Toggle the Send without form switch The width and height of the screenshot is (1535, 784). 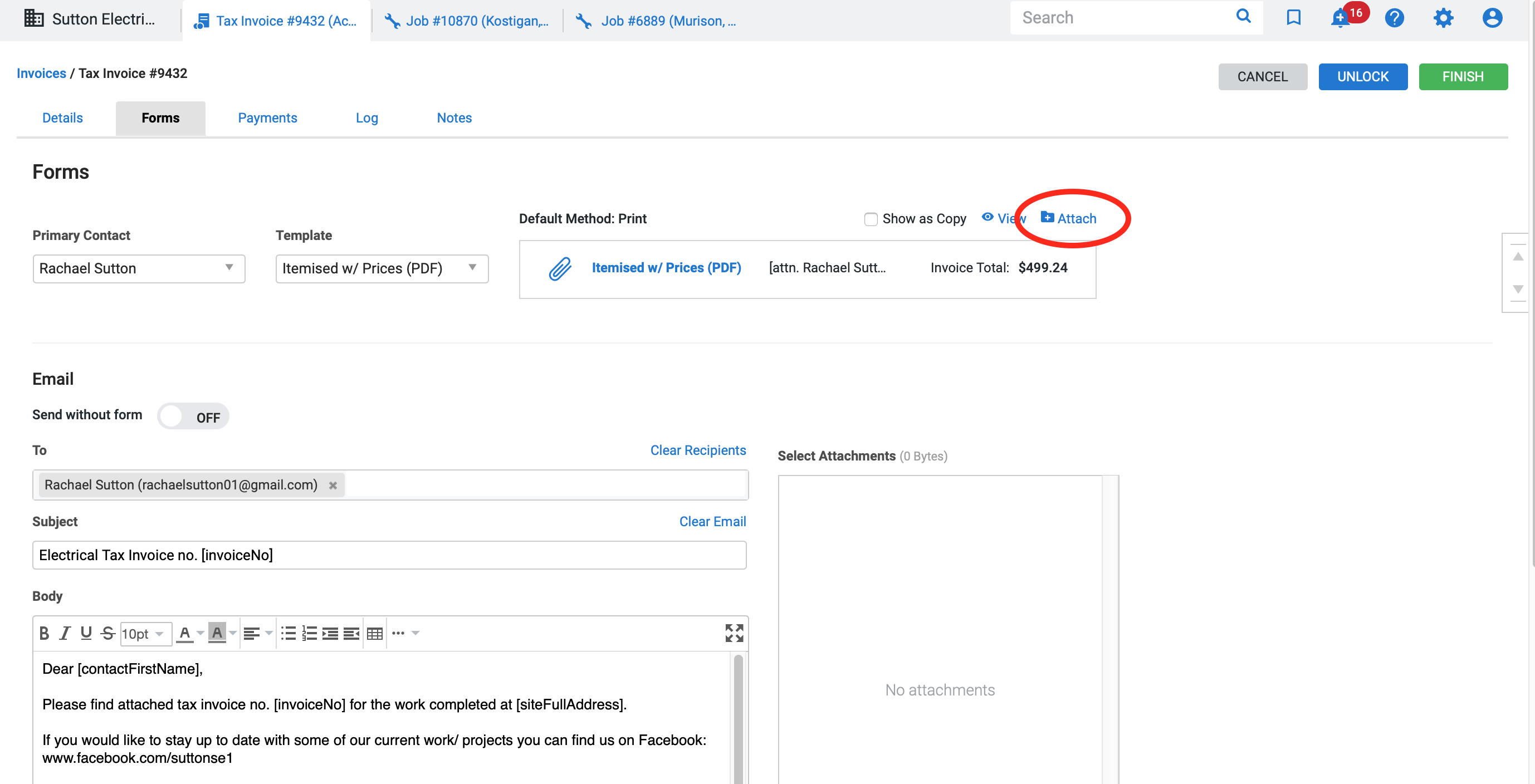pos(193,416)
